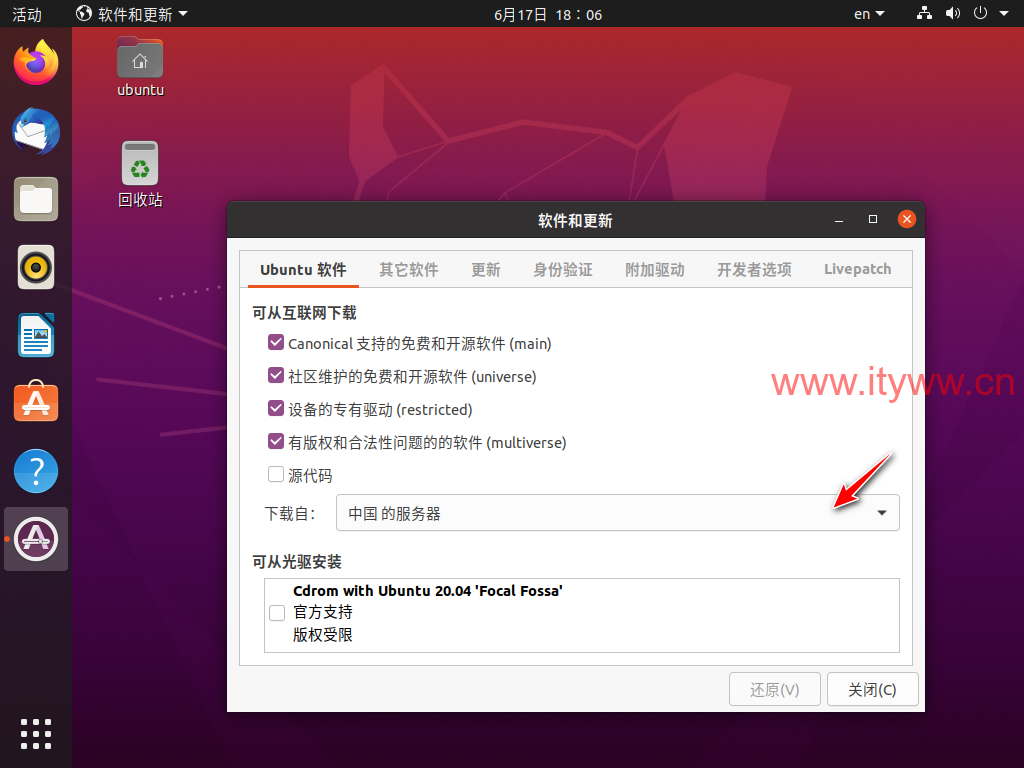
Task: Switch to the Livepatch tab
Action: pos(857,270)
